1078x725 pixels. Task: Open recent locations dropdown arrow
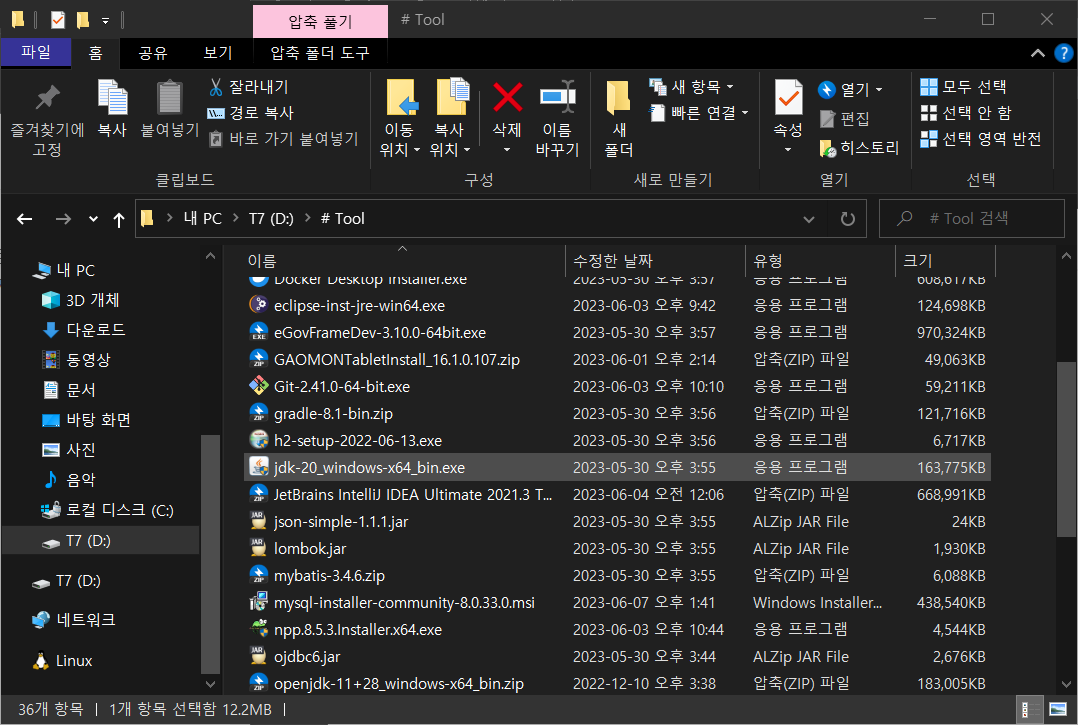click(94, 219)
